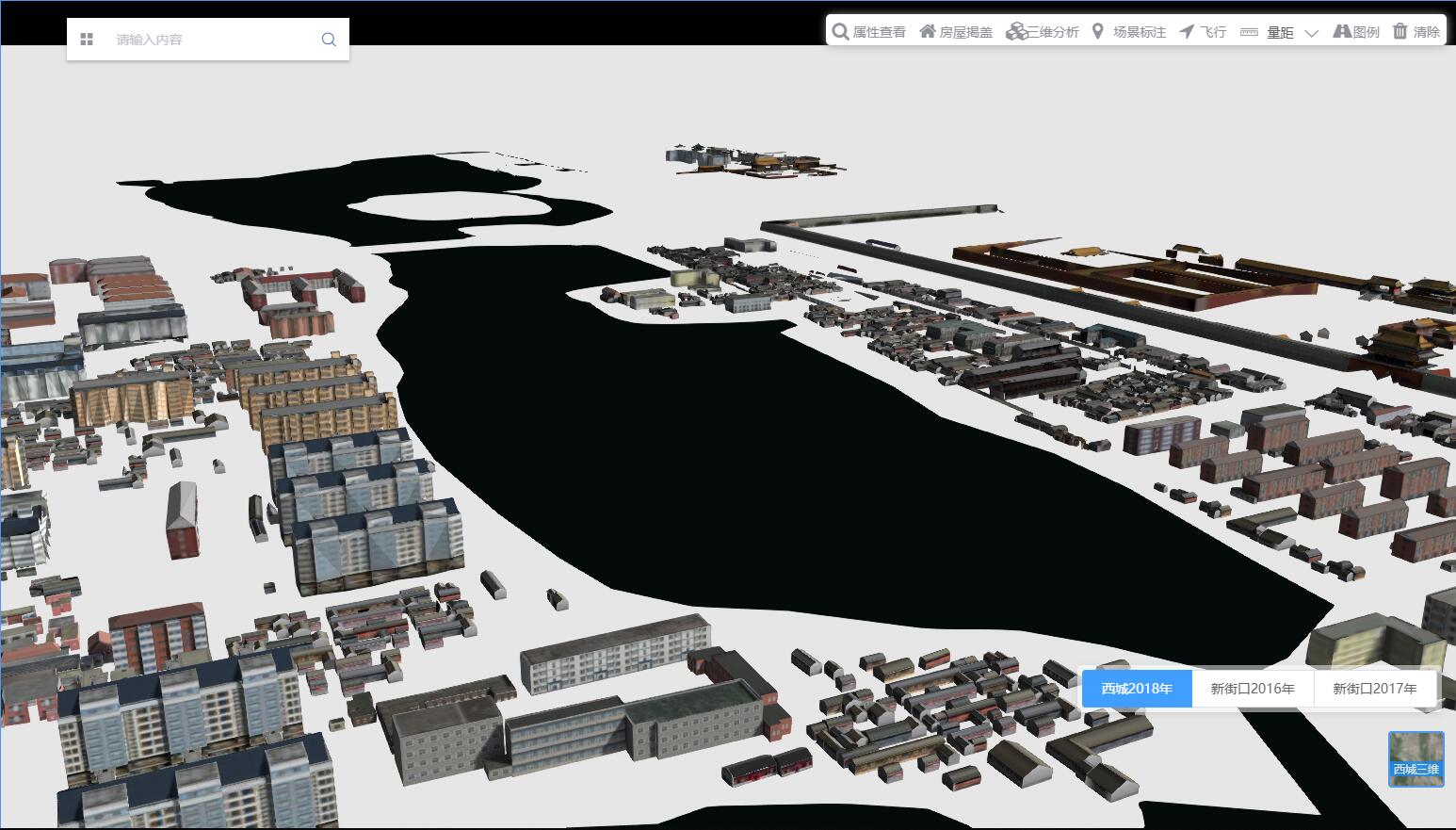The image size is (1456, 830).
Task: Switch to 新街口2016年 scene
Action: pos(1253,689)
